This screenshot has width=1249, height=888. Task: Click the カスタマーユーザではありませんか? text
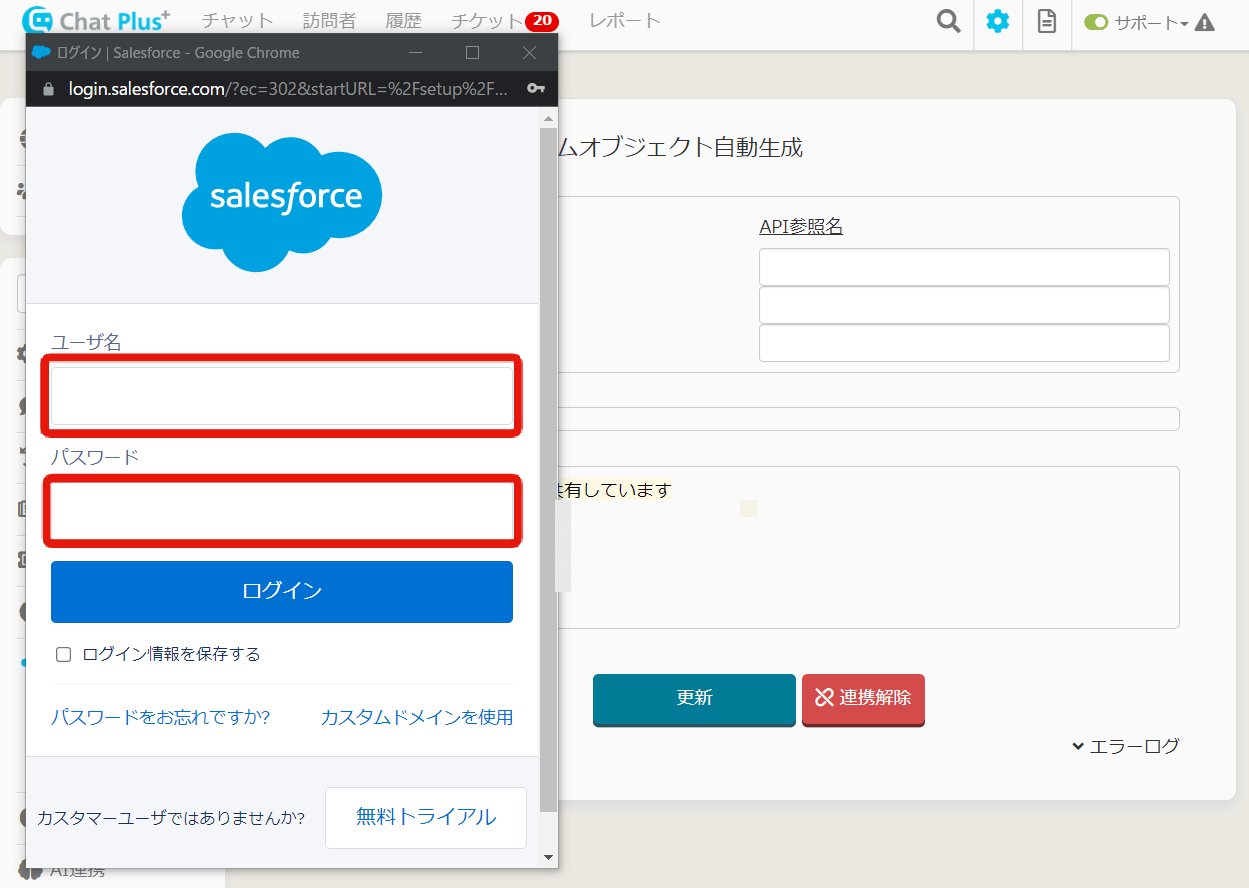pos(171,818)
